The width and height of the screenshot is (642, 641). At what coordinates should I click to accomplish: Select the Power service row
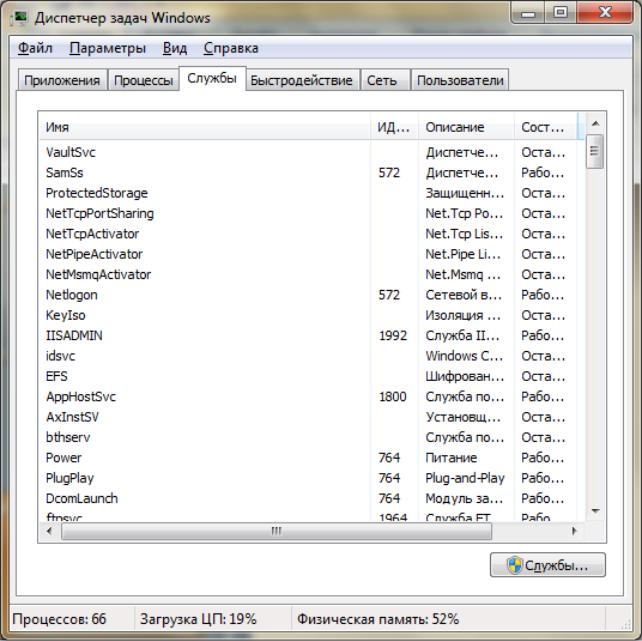(x=308, y=458)
